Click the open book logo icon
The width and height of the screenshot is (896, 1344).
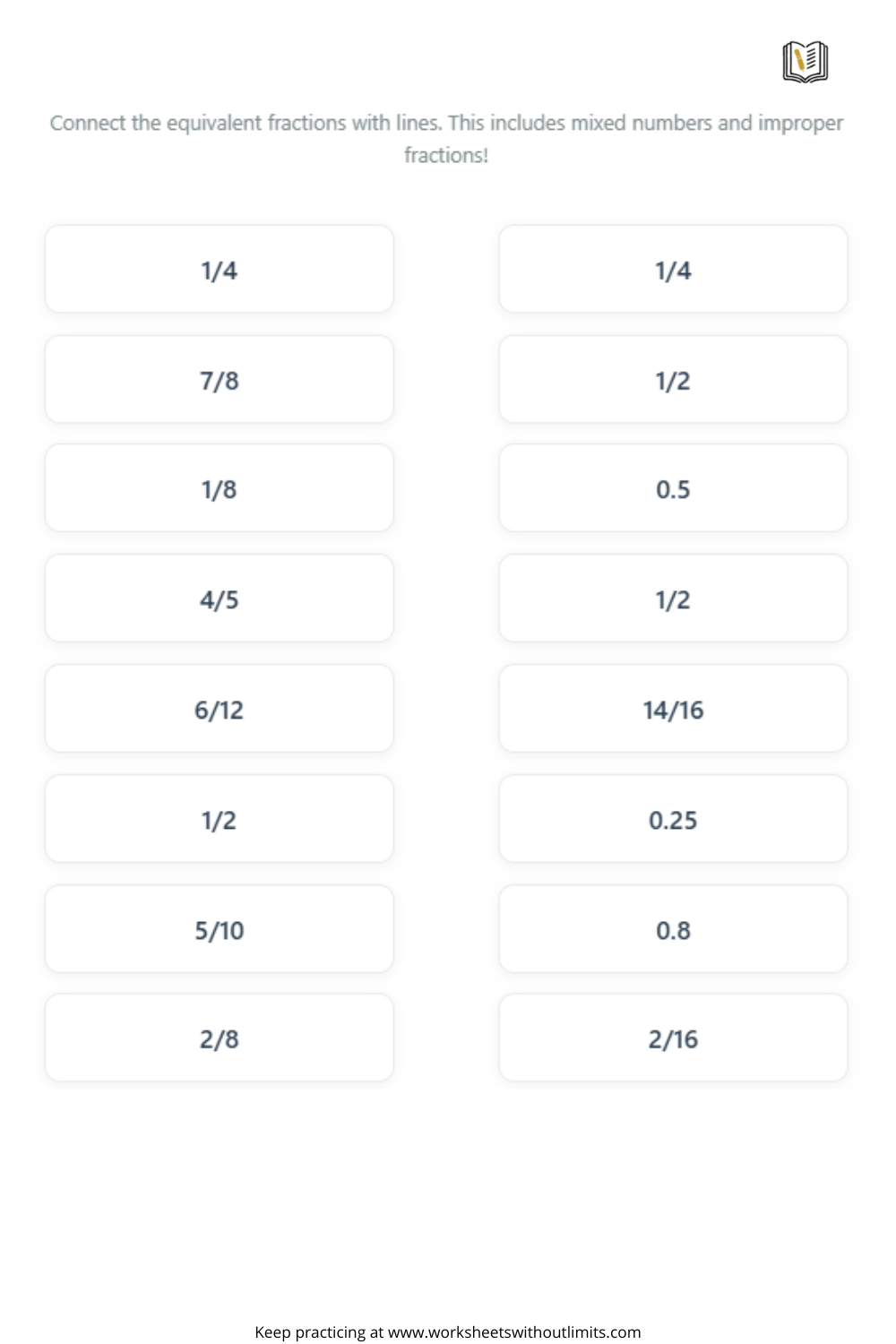pyautogui.click(x=805, y=62)
